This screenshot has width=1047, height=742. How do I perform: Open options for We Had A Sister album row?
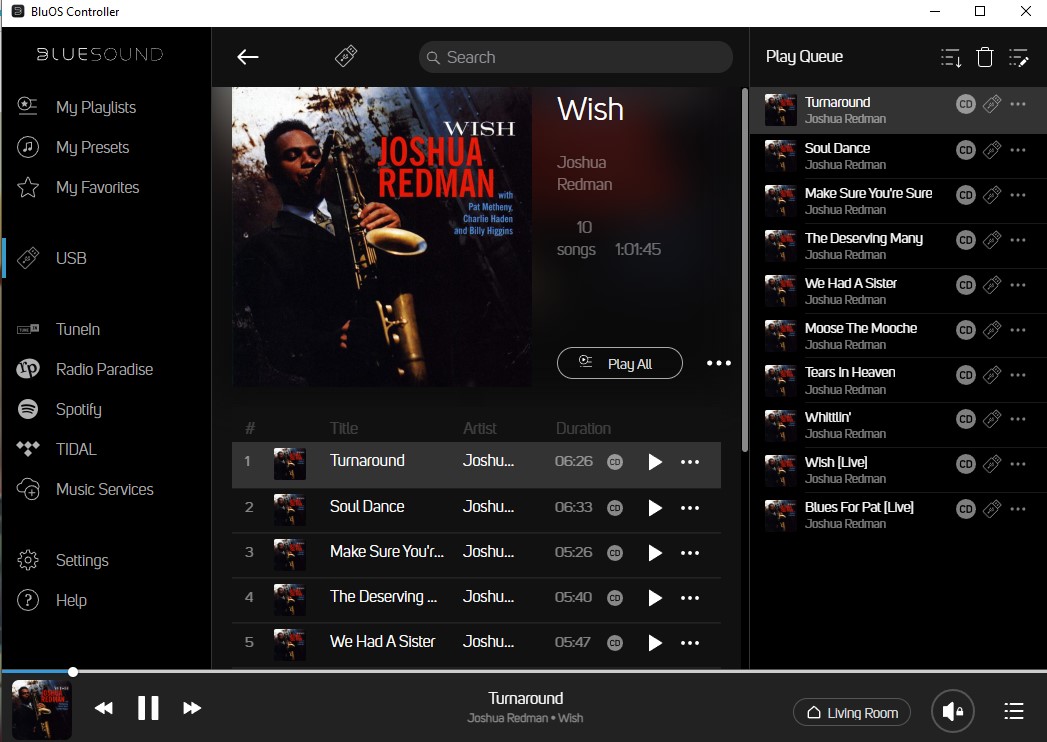pos(690,642)
